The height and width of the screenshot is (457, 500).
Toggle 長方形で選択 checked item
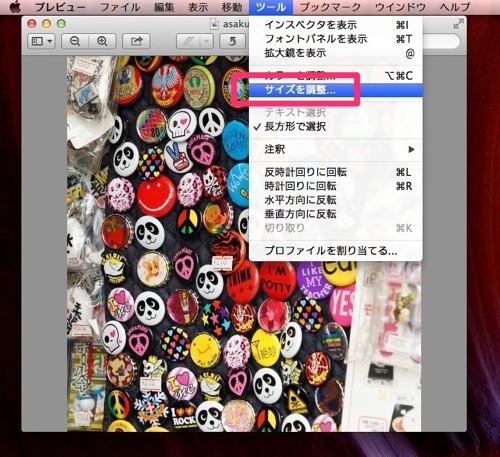(x=336, y=127)
